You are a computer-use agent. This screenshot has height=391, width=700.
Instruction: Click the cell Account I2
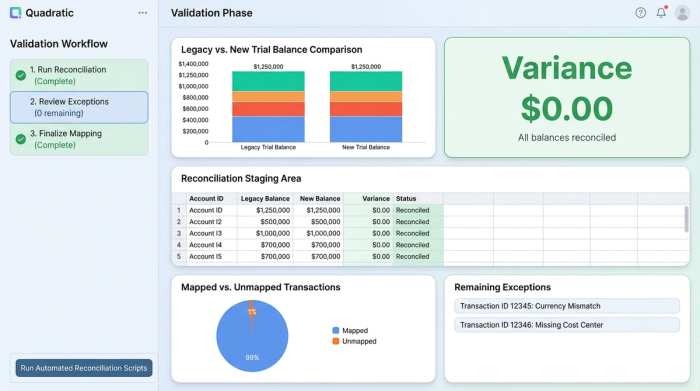coord(212,222)
